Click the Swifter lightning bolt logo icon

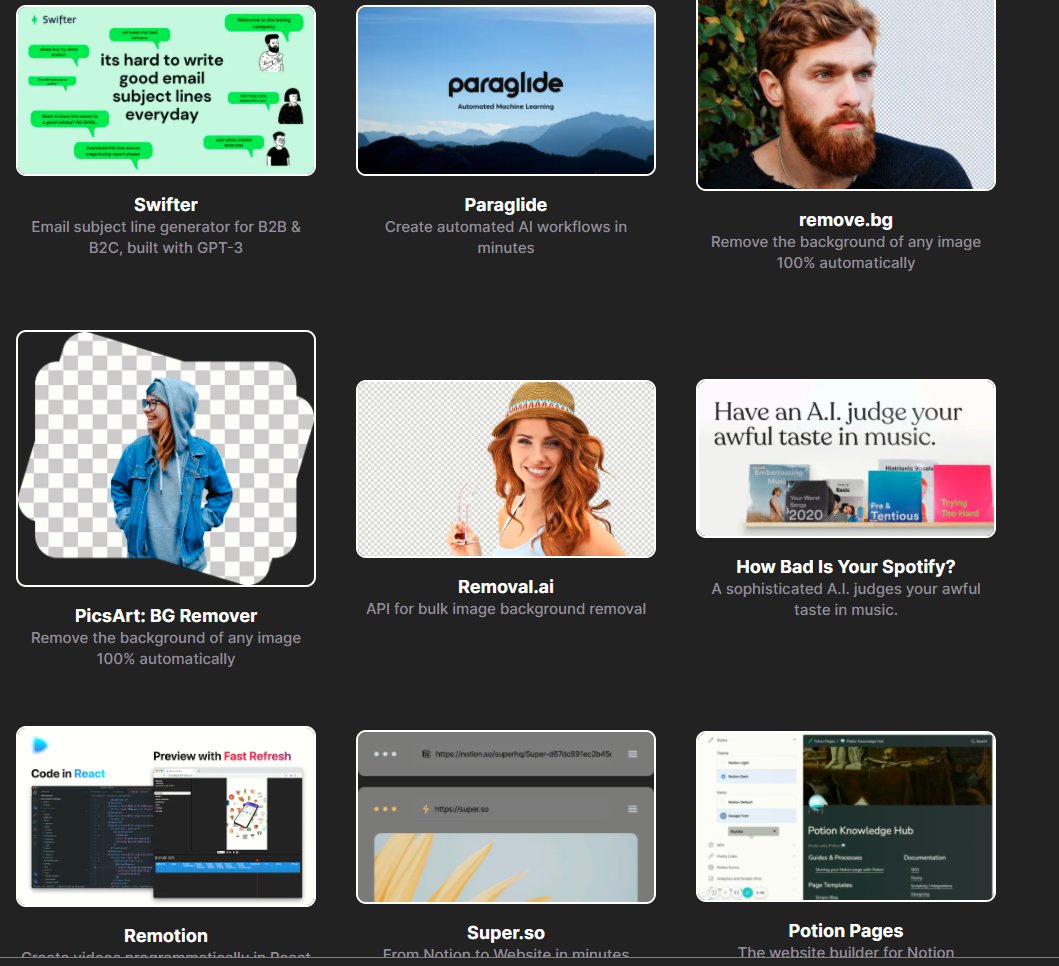coord(34,20)
